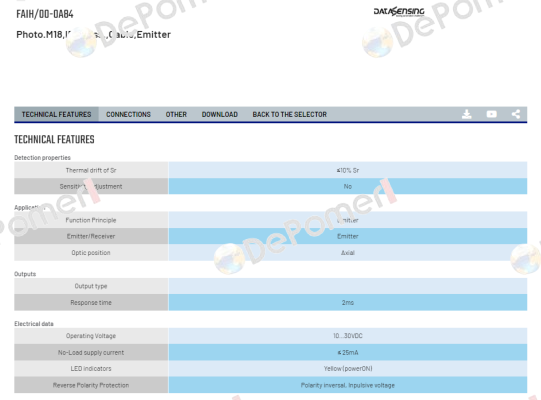This screenshot has width=541, height=400.
Task: Click the Operating Voltage 10...30VDC value
Action: click(x=348, y=336)
